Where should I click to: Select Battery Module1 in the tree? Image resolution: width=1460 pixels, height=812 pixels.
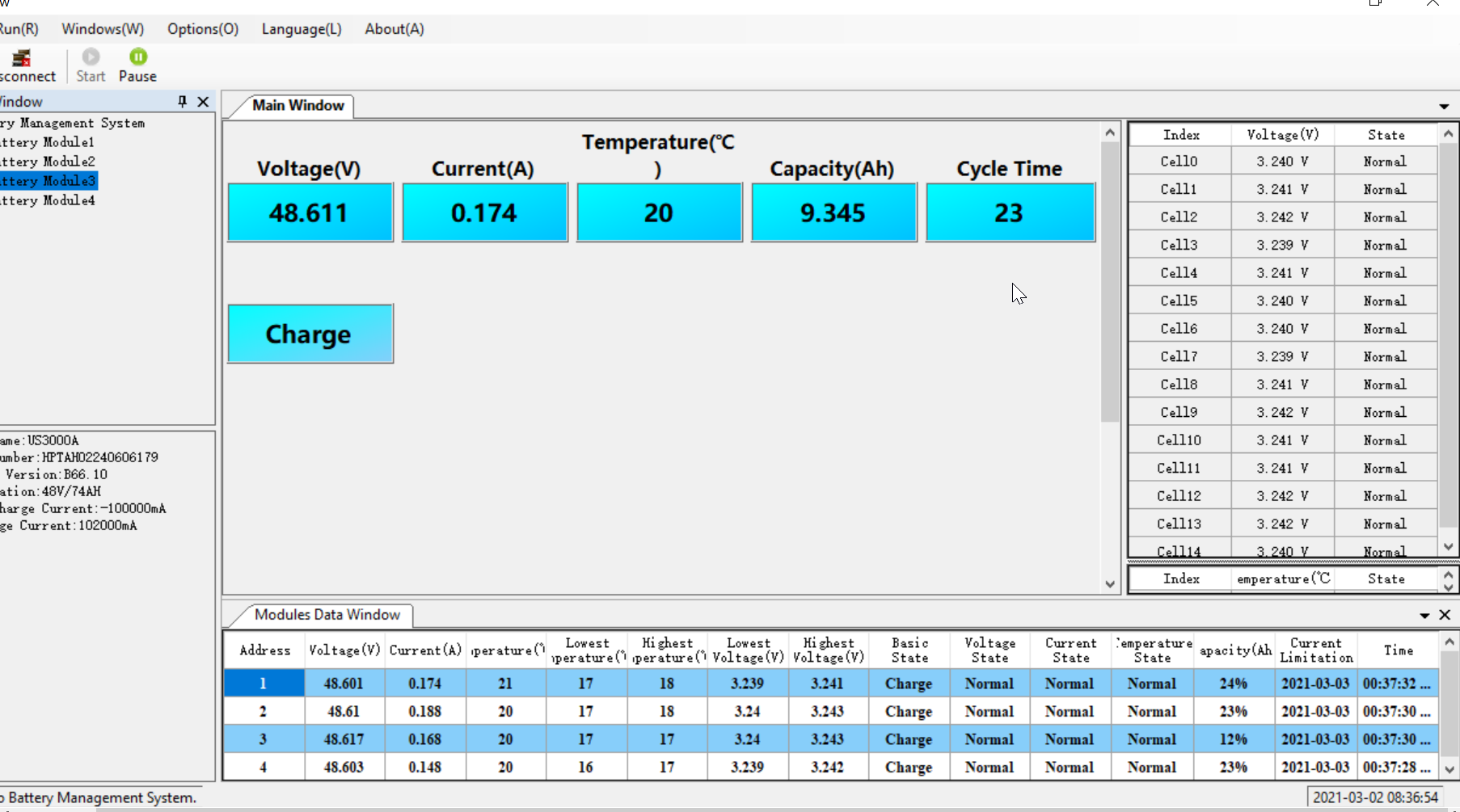49,142
